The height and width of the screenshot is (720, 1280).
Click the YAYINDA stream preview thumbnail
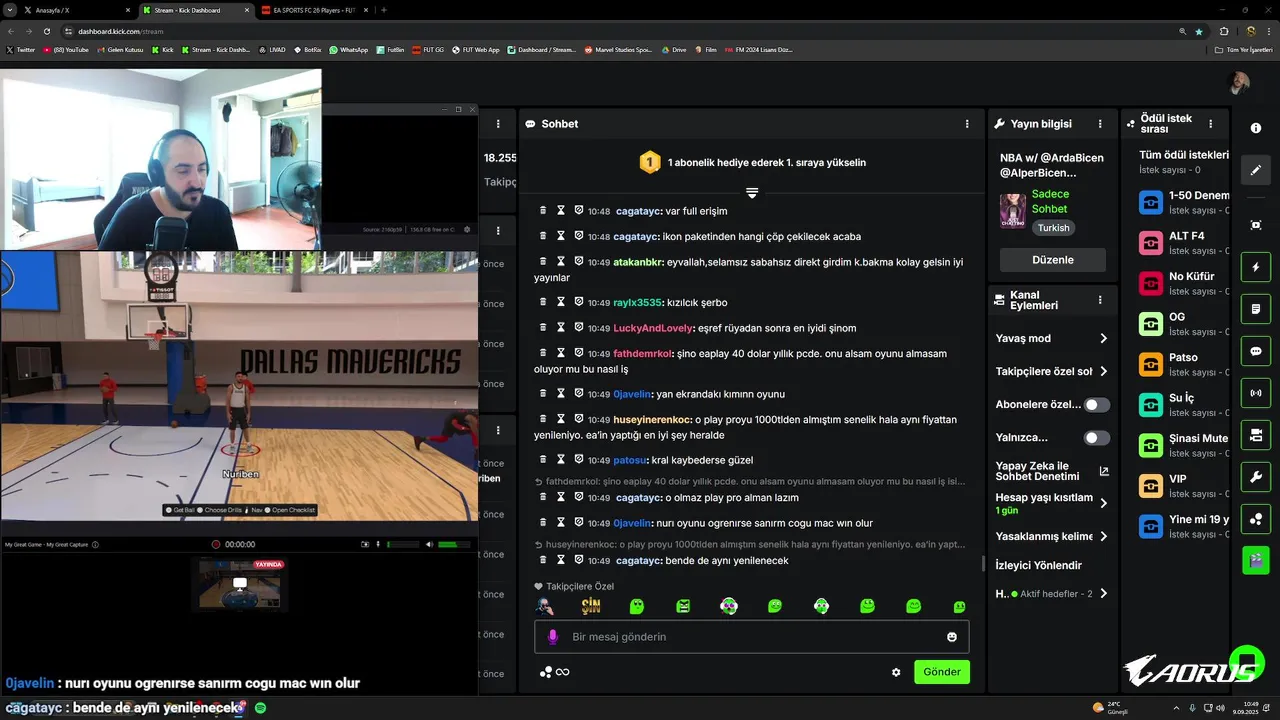click(239, 584)
